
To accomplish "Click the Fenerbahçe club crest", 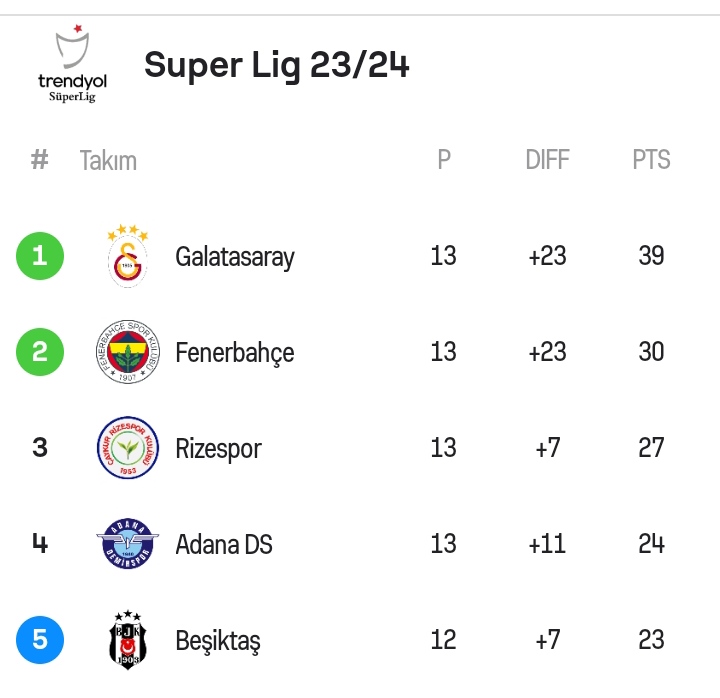I will [x=127, y=352].
